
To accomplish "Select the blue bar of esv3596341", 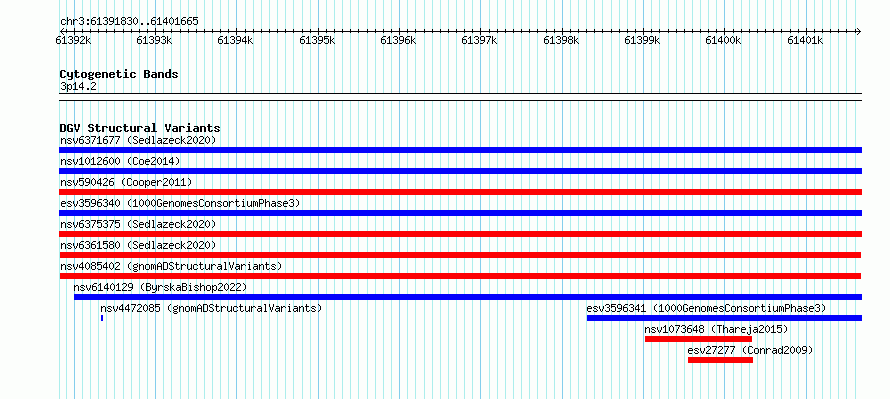I will [x=724, y=318].
